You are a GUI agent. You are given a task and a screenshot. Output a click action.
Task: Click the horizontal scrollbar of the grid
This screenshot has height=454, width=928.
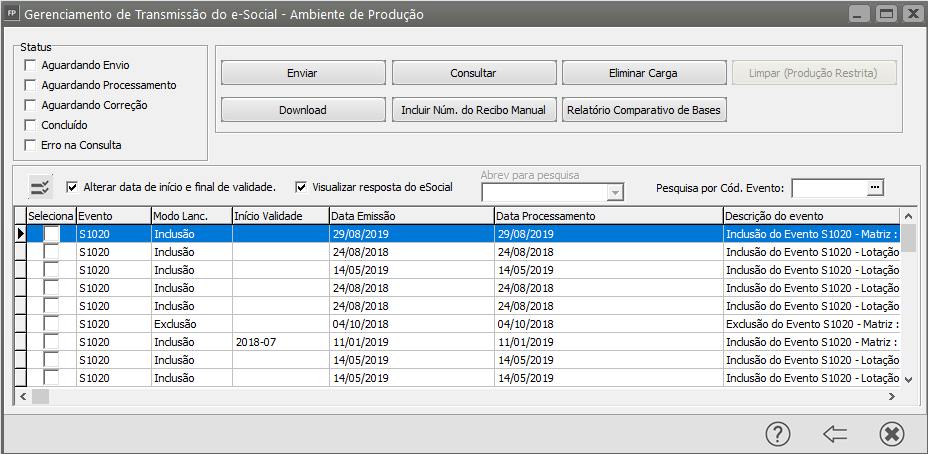coord(450,397)
